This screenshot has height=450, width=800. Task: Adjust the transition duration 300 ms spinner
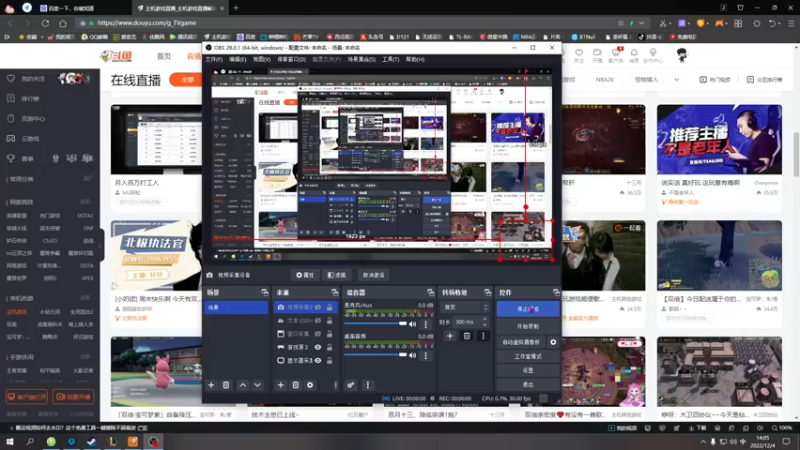coord(472,322)
